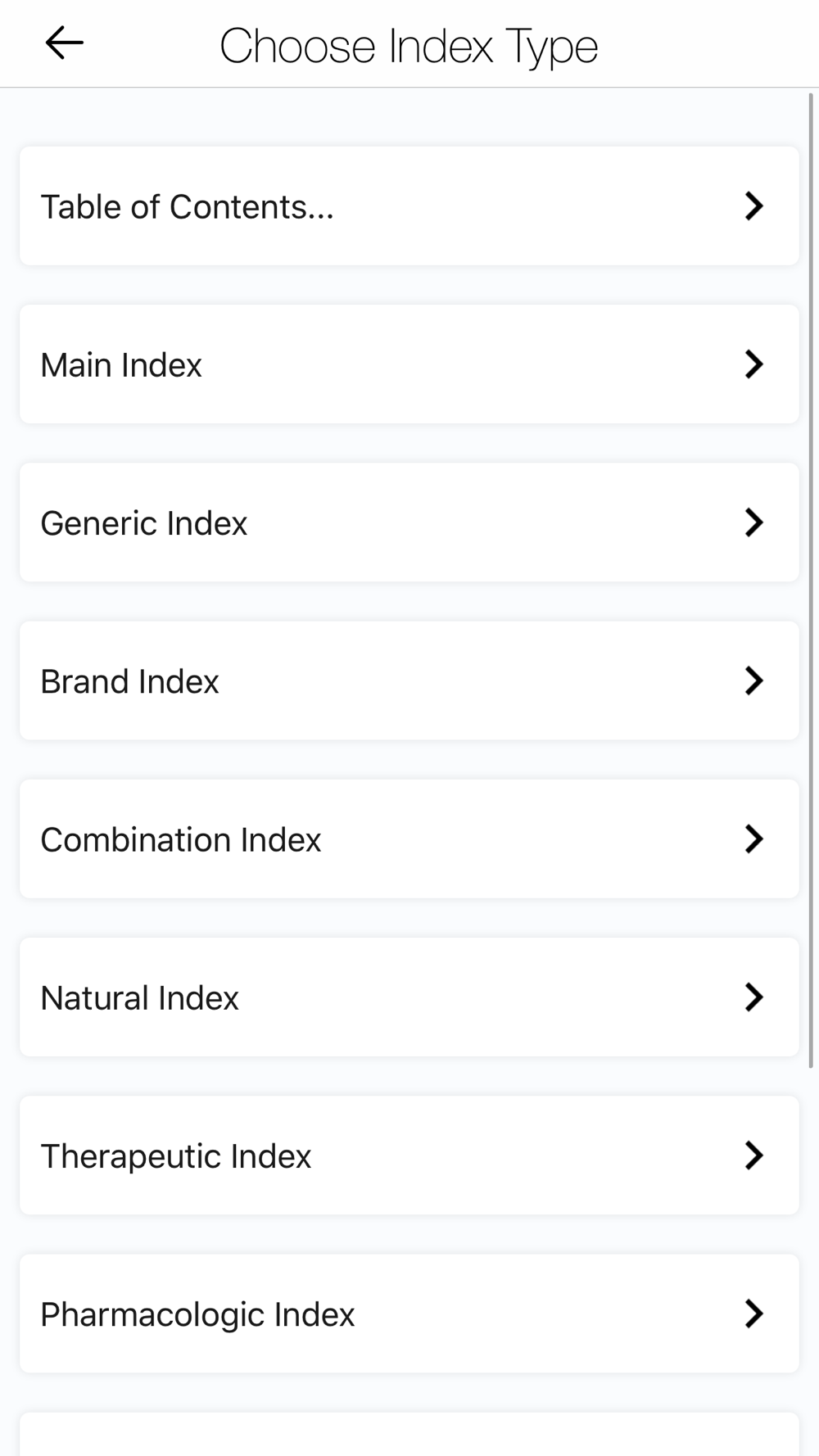
Task: Tap chevron next to Main Index
Action: tap(754, 364)
